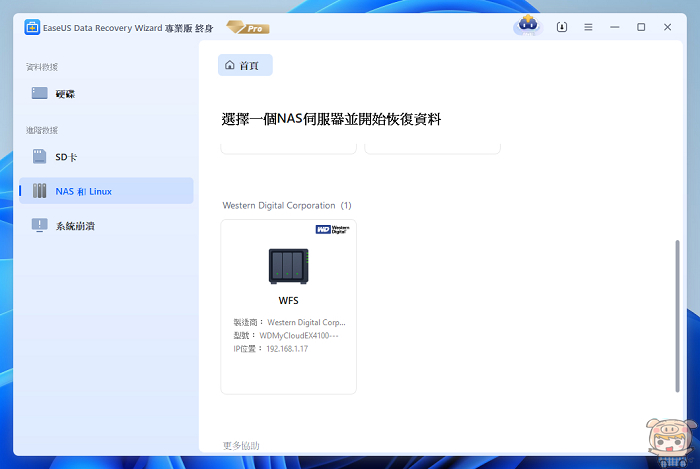The image size is (700, 469).
Task: Click the Pro edition badge
Action: [x=248, y=27]
